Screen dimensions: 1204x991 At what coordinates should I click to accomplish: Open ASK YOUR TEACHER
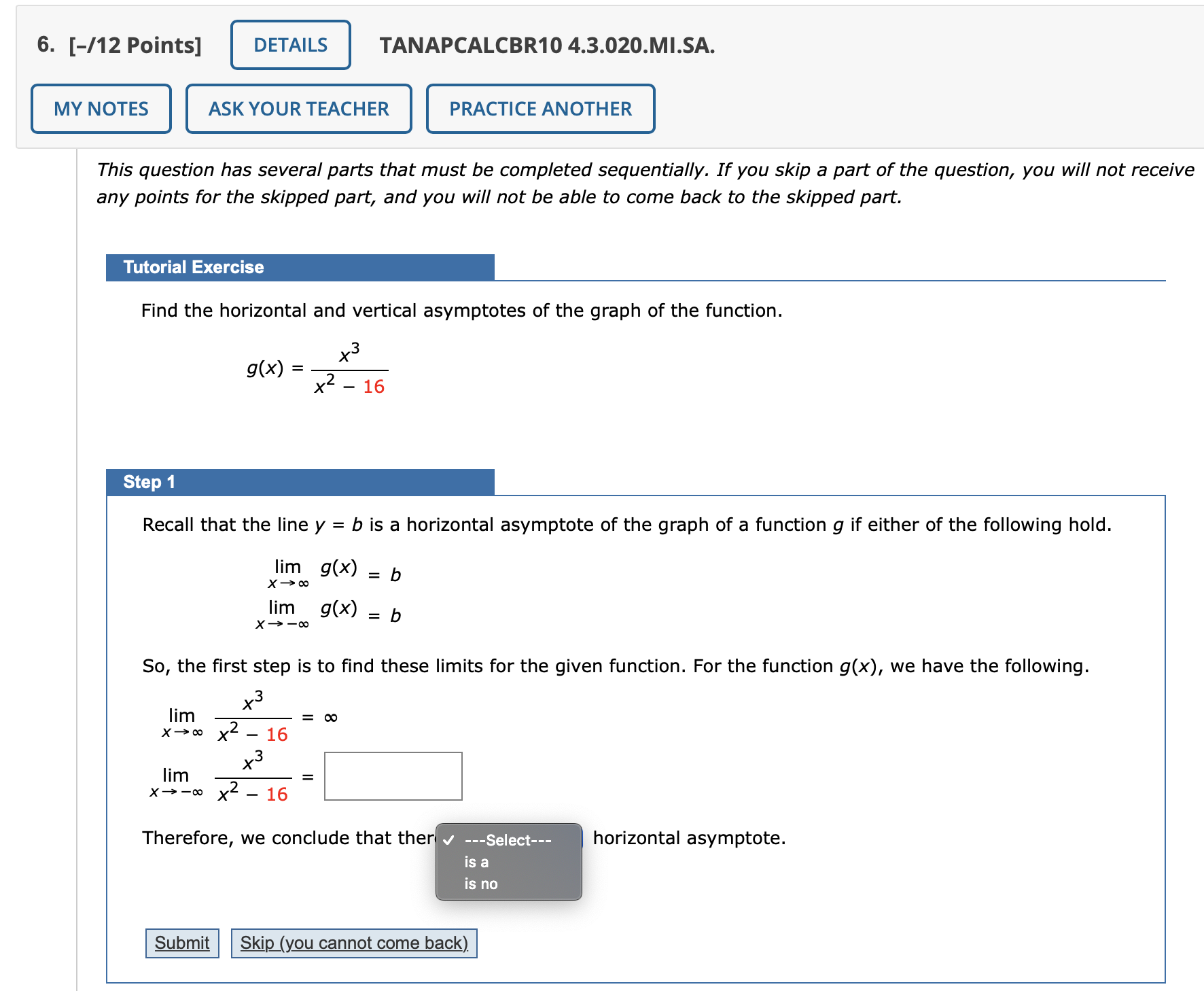(298, 107)
